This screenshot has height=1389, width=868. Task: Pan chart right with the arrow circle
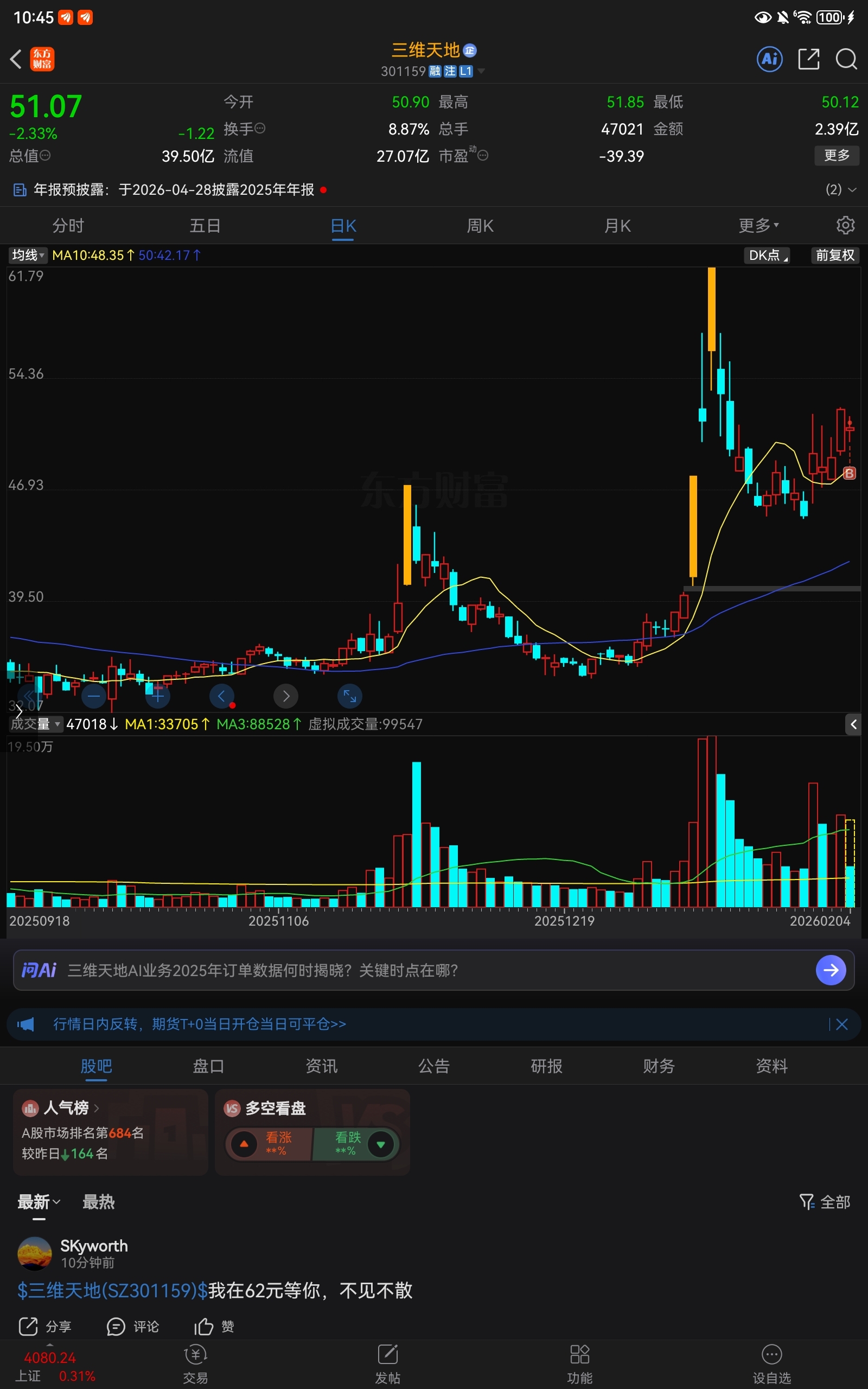286,696
